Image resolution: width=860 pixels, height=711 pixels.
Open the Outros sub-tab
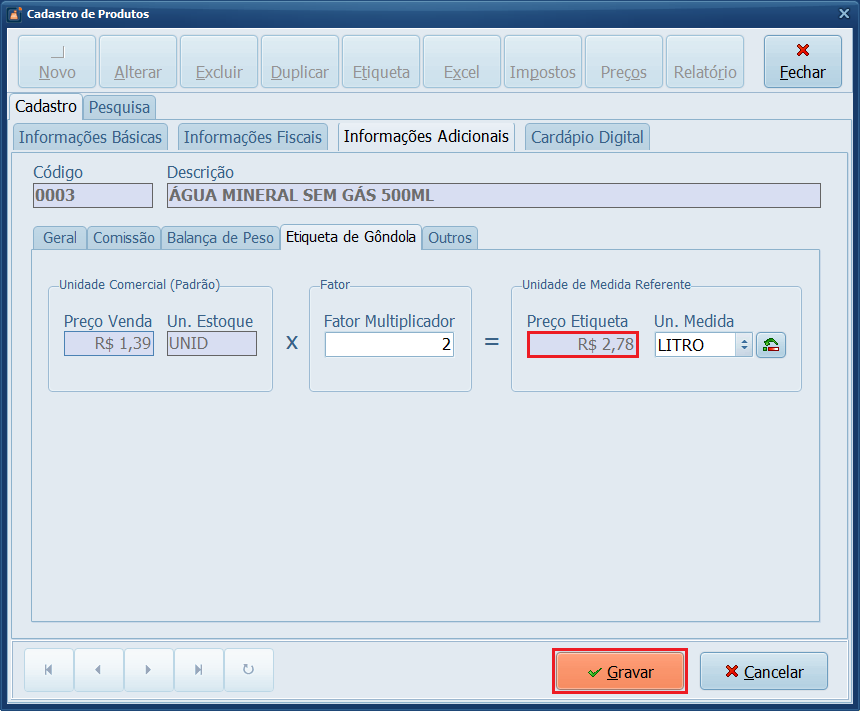(x=450, y=238)
